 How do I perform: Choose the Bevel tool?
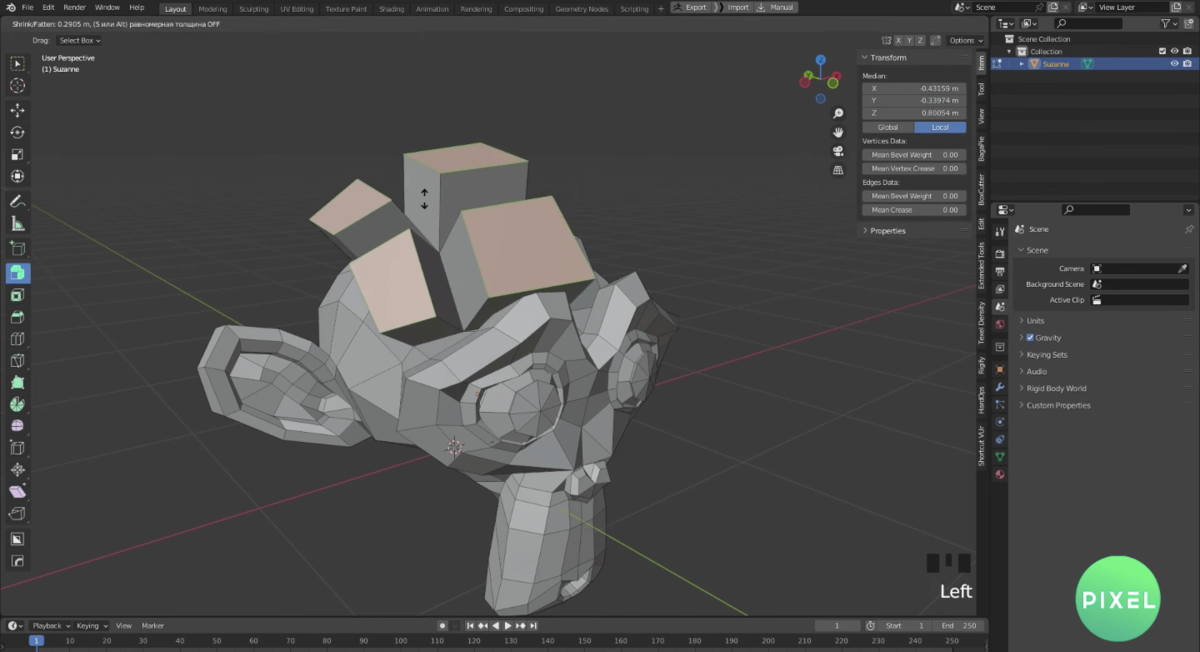(17, 317)
